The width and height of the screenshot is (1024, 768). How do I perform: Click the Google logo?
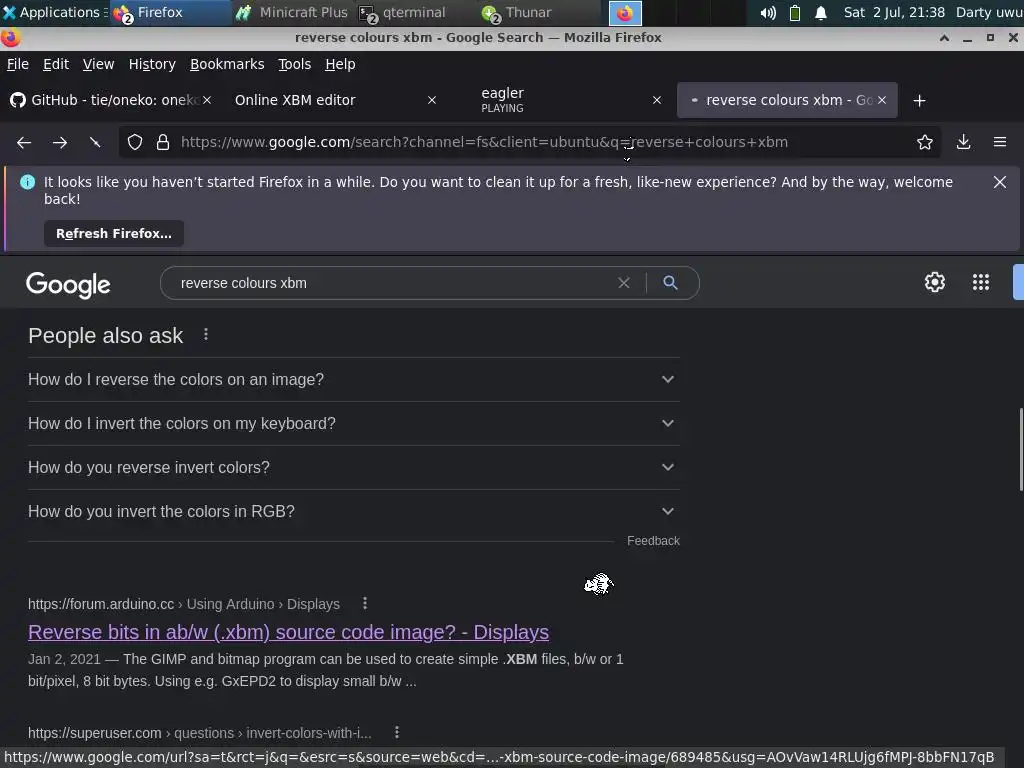[68, 285]
